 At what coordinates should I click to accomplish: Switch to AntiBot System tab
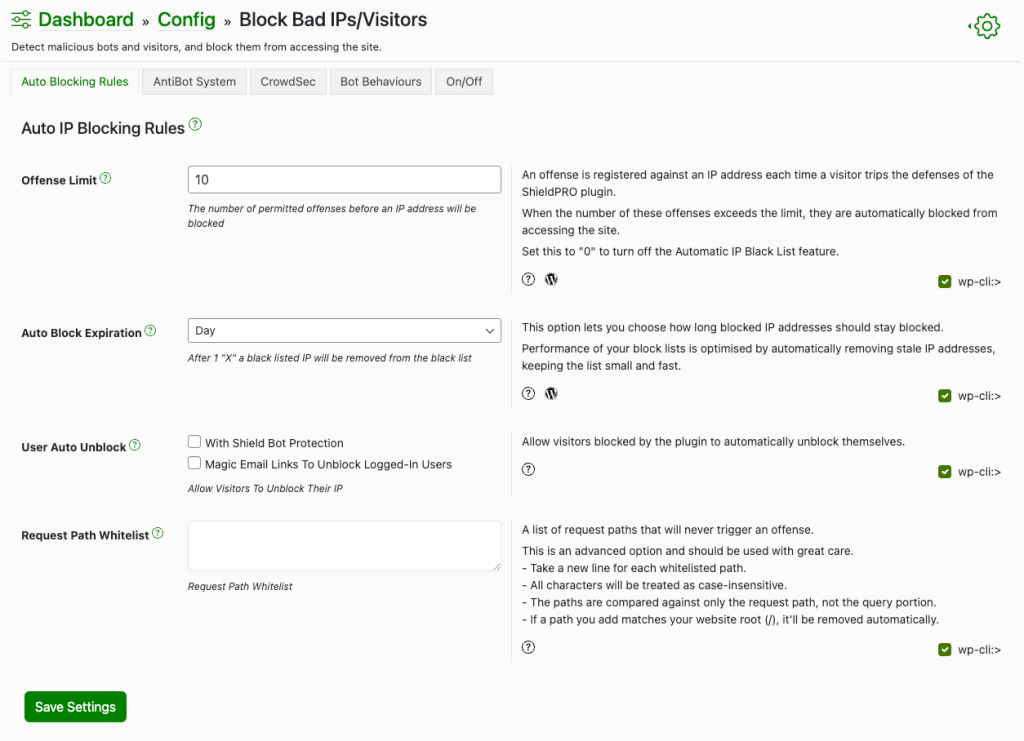[x=195, y=82]
